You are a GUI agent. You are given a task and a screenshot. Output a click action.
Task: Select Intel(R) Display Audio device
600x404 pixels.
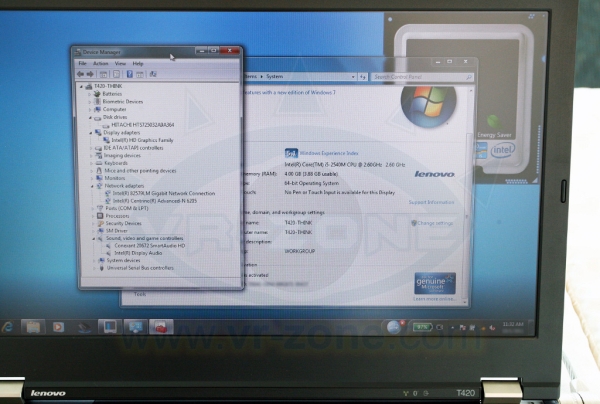[x=138, y=253]
